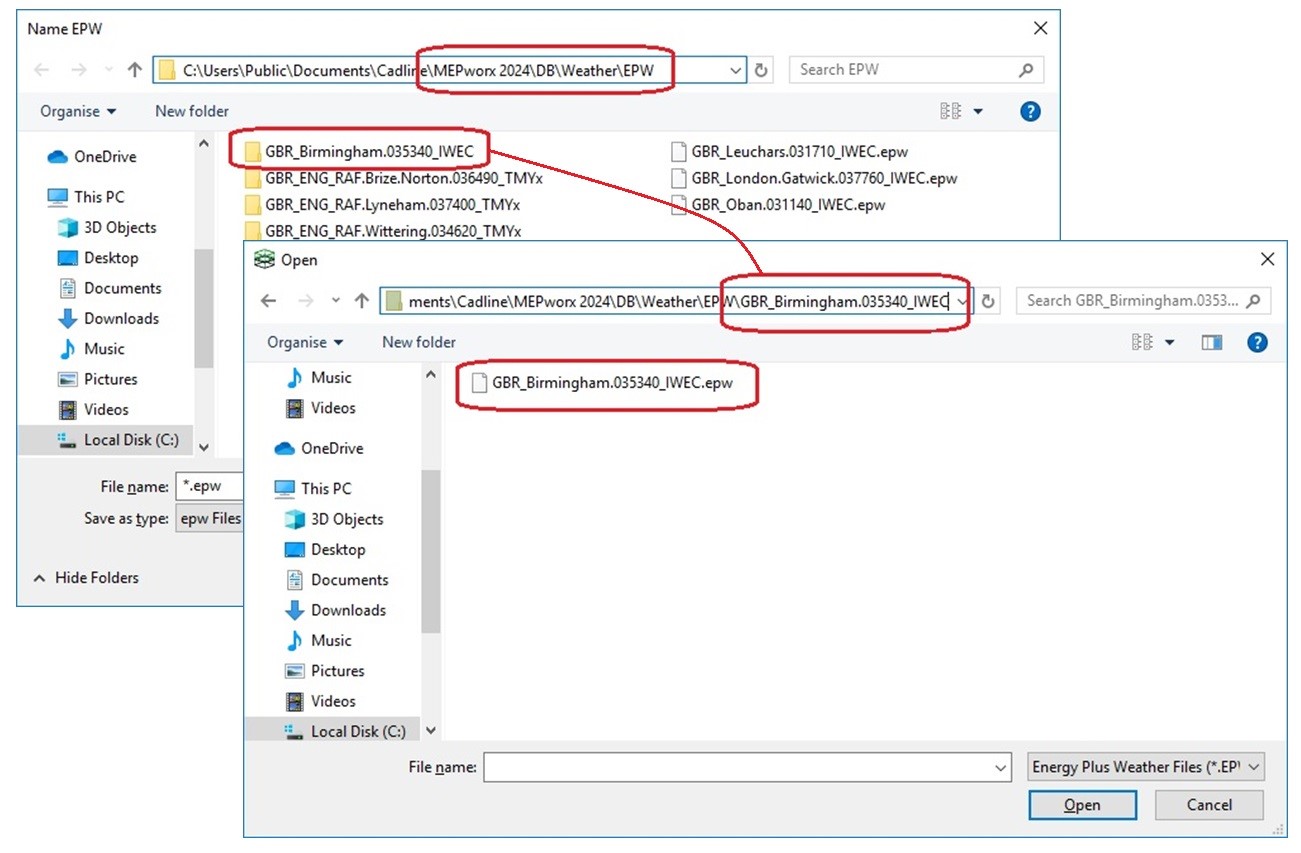Viewport: 1301px width, 853px height.
Task: Open Organise menu in Open dialog
Action: [x=305, y=342]
